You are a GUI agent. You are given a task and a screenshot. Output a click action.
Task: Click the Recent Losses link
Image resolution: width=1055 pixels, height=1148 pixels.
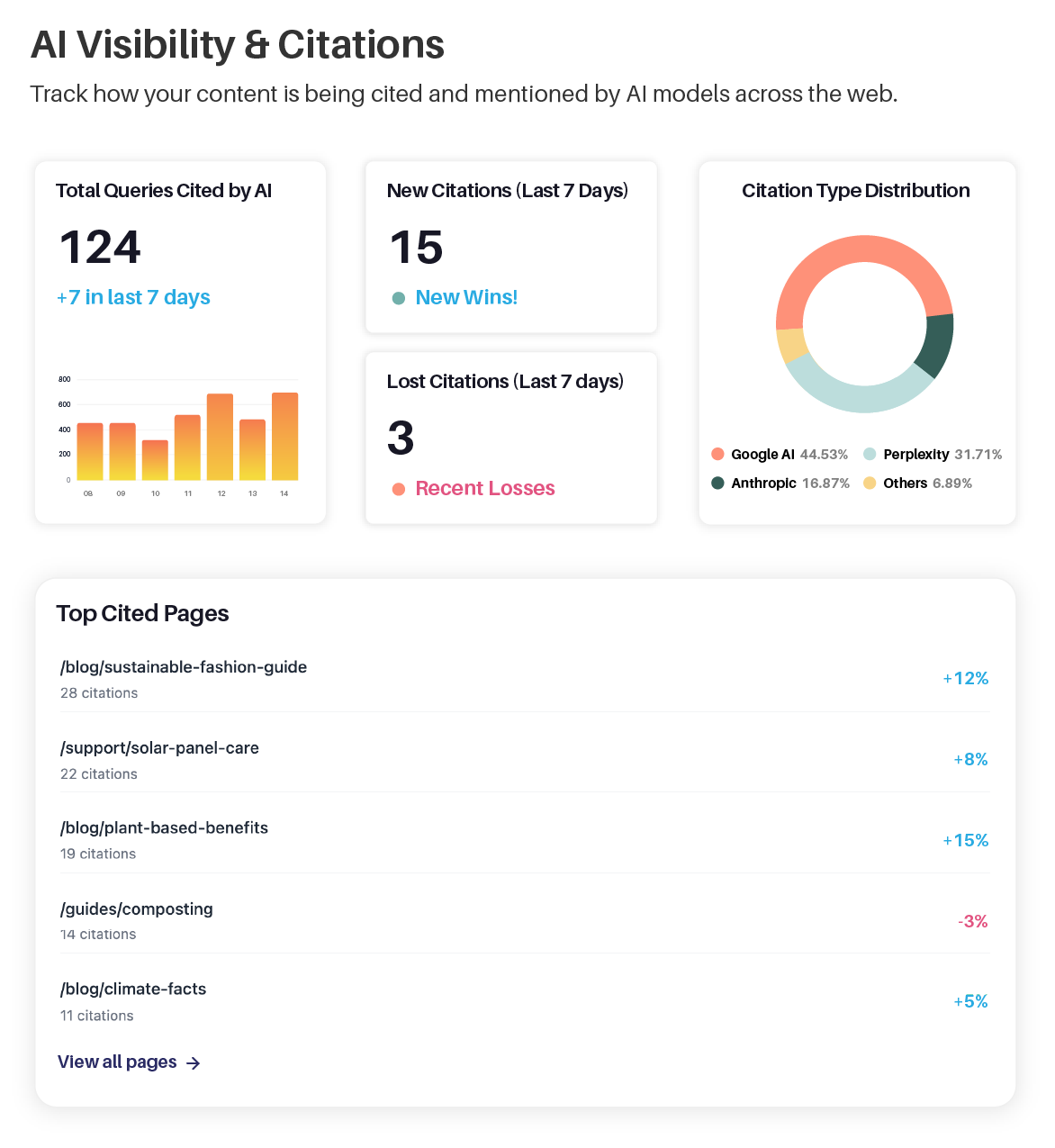tap(485, 489)
